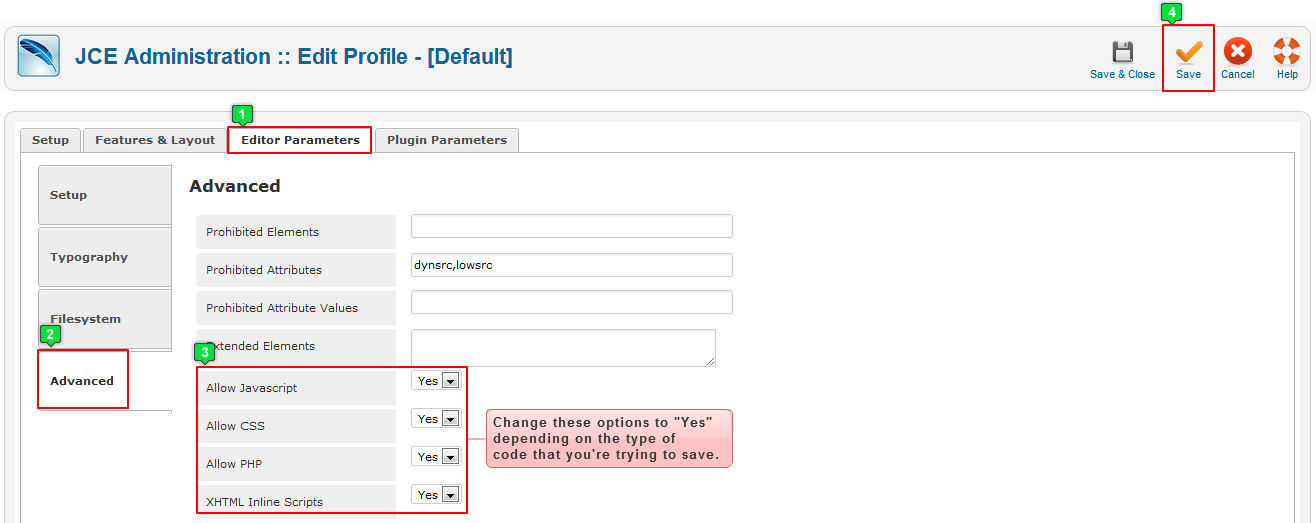Screen dimensions: 1316x523
Task: Click the JCE Administration Edit Profile title
Action: (294, 57)
